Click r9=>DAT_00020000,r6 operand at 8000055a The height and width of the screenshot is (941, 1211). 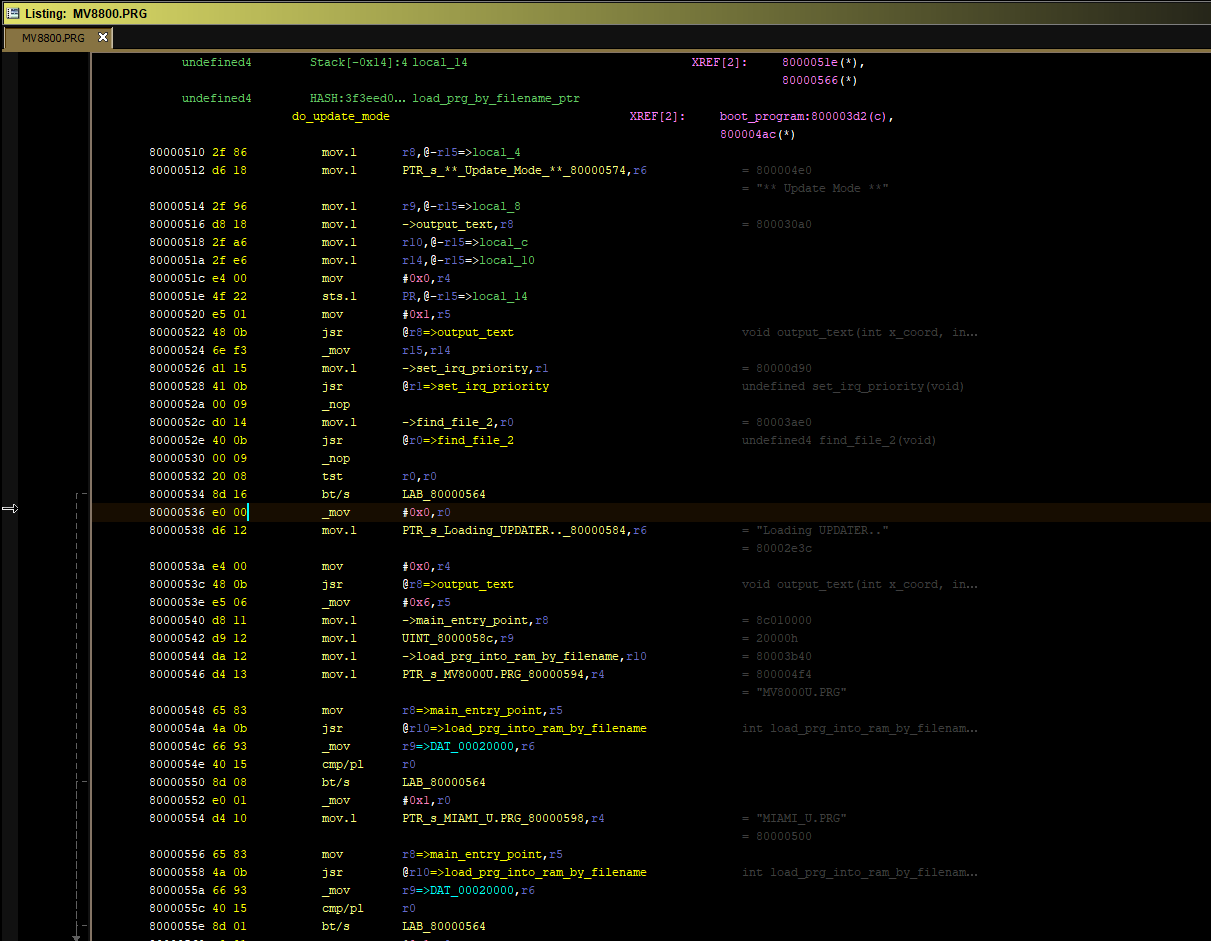(x=468, y=890)
